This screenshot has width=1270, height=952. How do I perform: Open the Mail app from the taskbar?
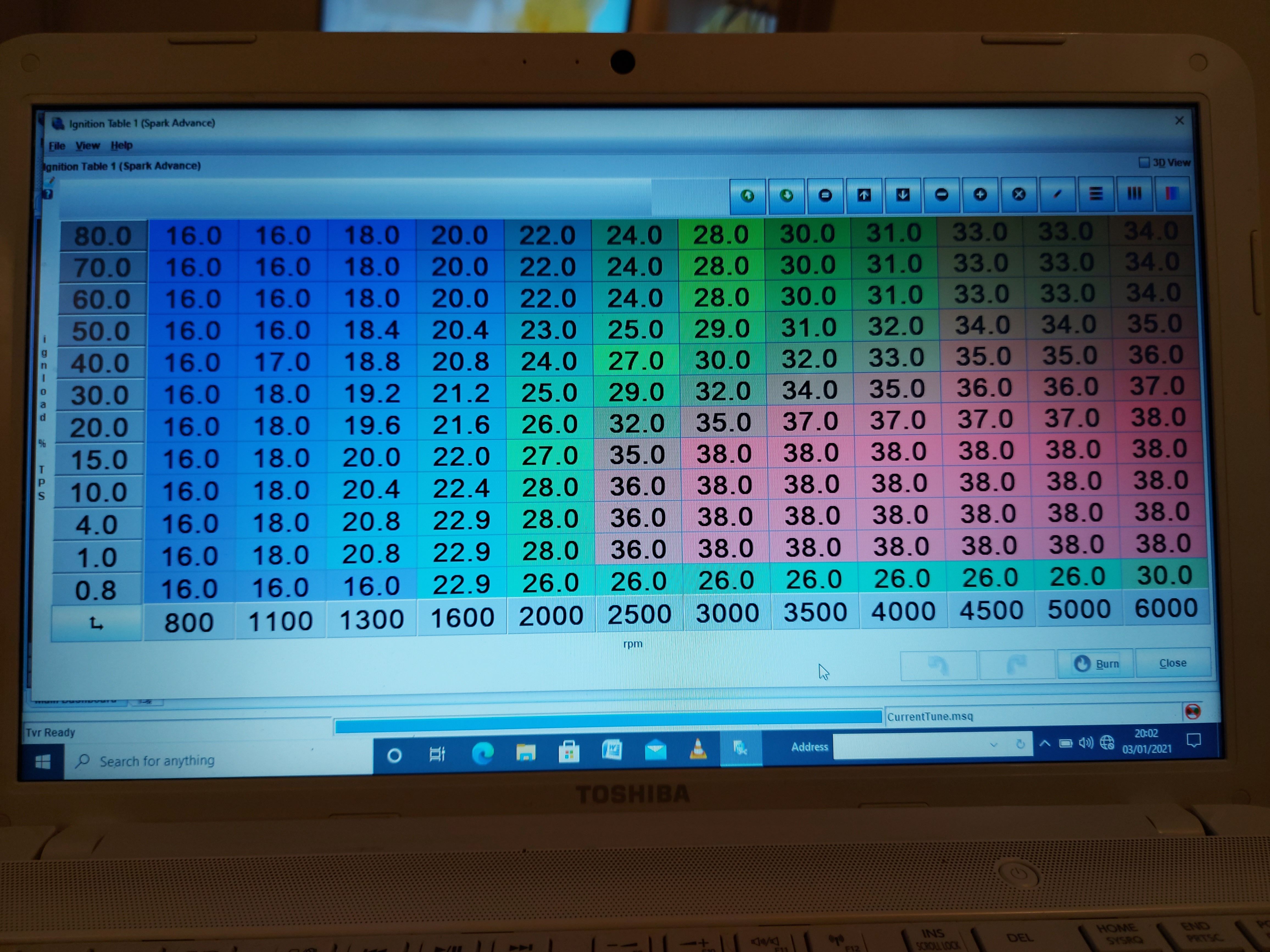click(655, 750)
